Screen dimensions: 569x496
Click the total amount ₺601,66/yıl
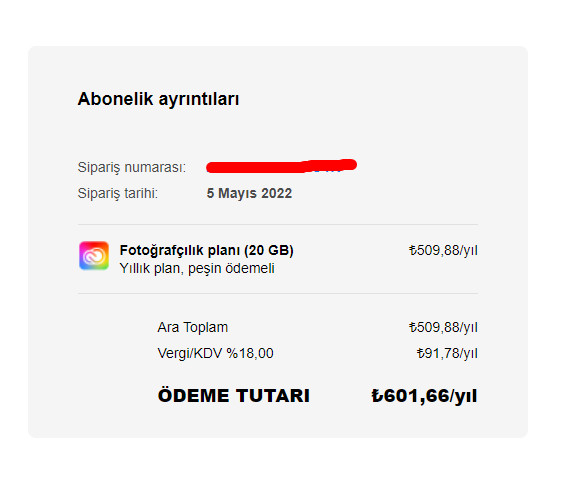point(424,396)
